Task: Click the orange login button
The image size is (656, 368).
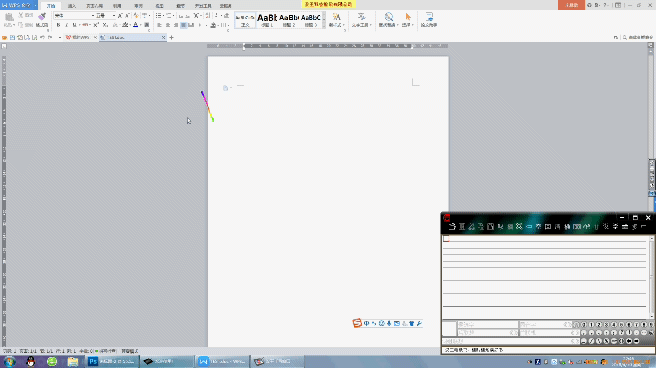Action: [x=571, y=5]
